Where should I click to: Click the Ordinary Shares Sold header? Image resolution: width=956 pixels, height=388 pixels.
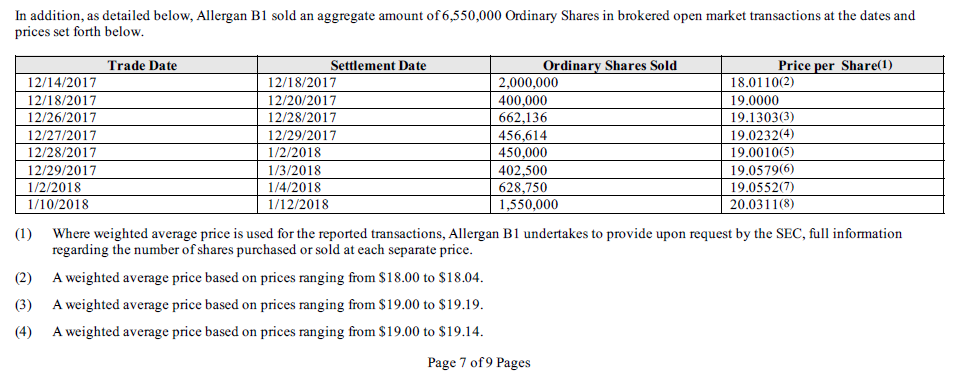(x=610, y=66)
